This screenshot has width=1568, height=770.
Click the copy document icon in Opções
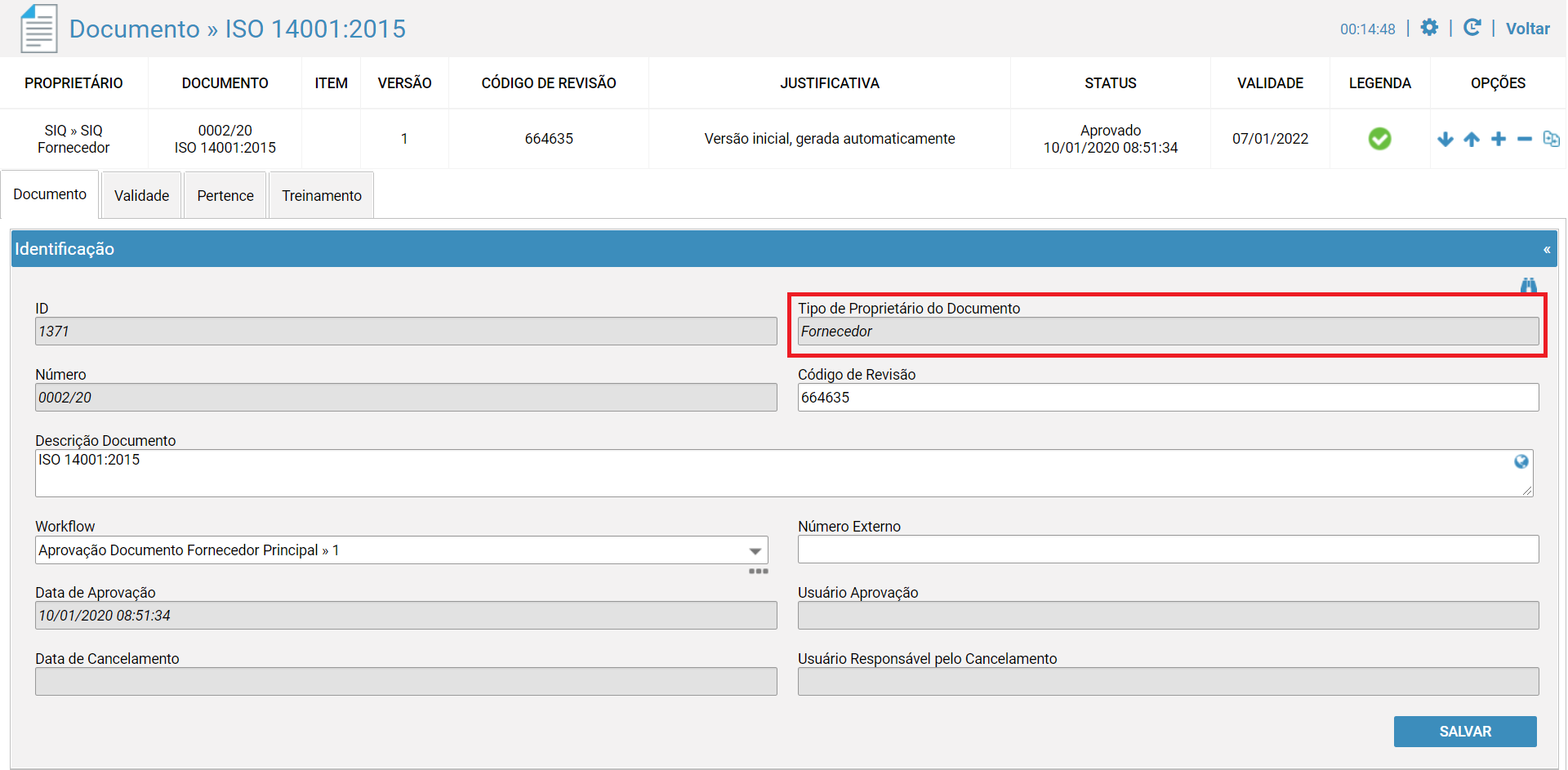click(1551, 139)
